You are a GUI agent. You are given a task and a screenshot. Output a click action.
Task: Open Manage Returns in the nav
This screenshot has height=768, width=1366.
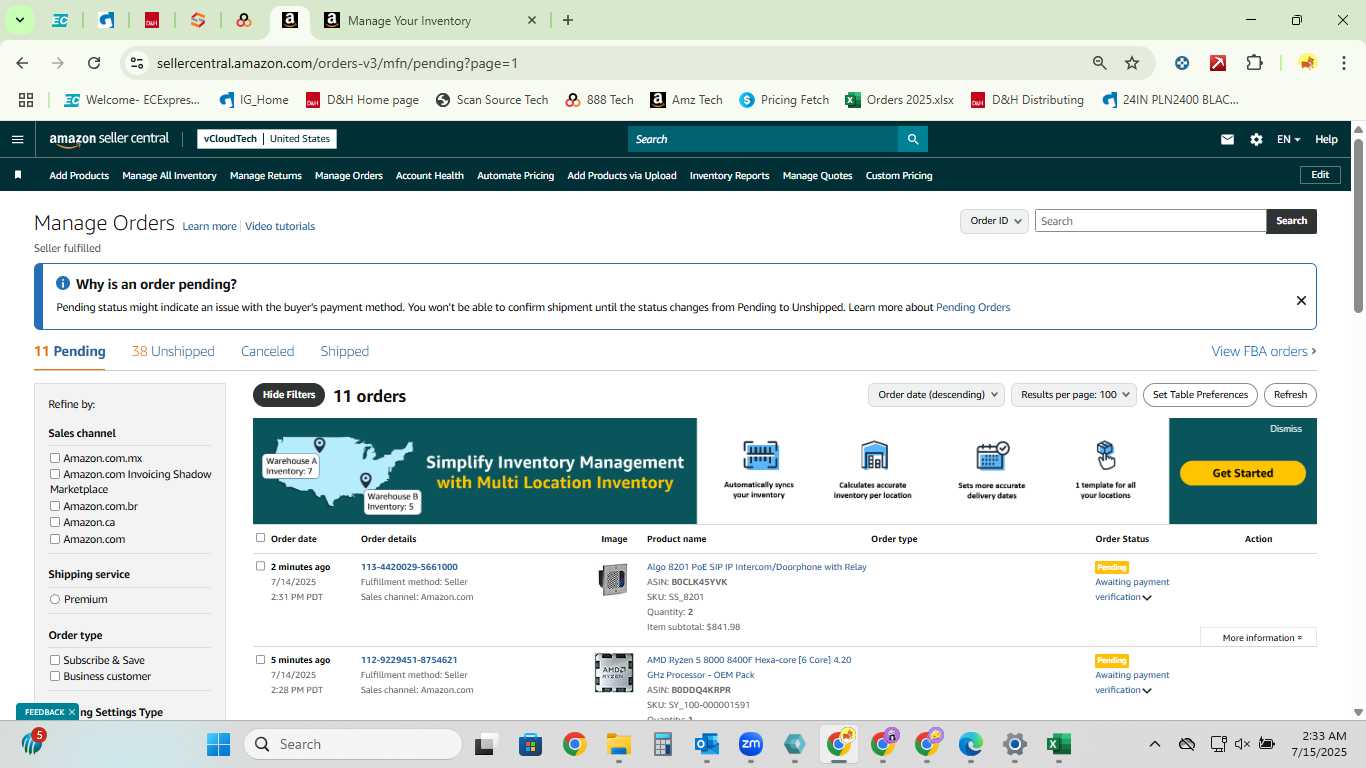(x=266, y=175)
